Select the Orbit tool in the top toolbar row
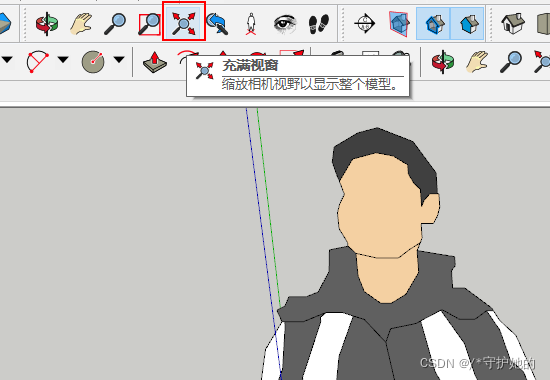 tap(47, 24)
